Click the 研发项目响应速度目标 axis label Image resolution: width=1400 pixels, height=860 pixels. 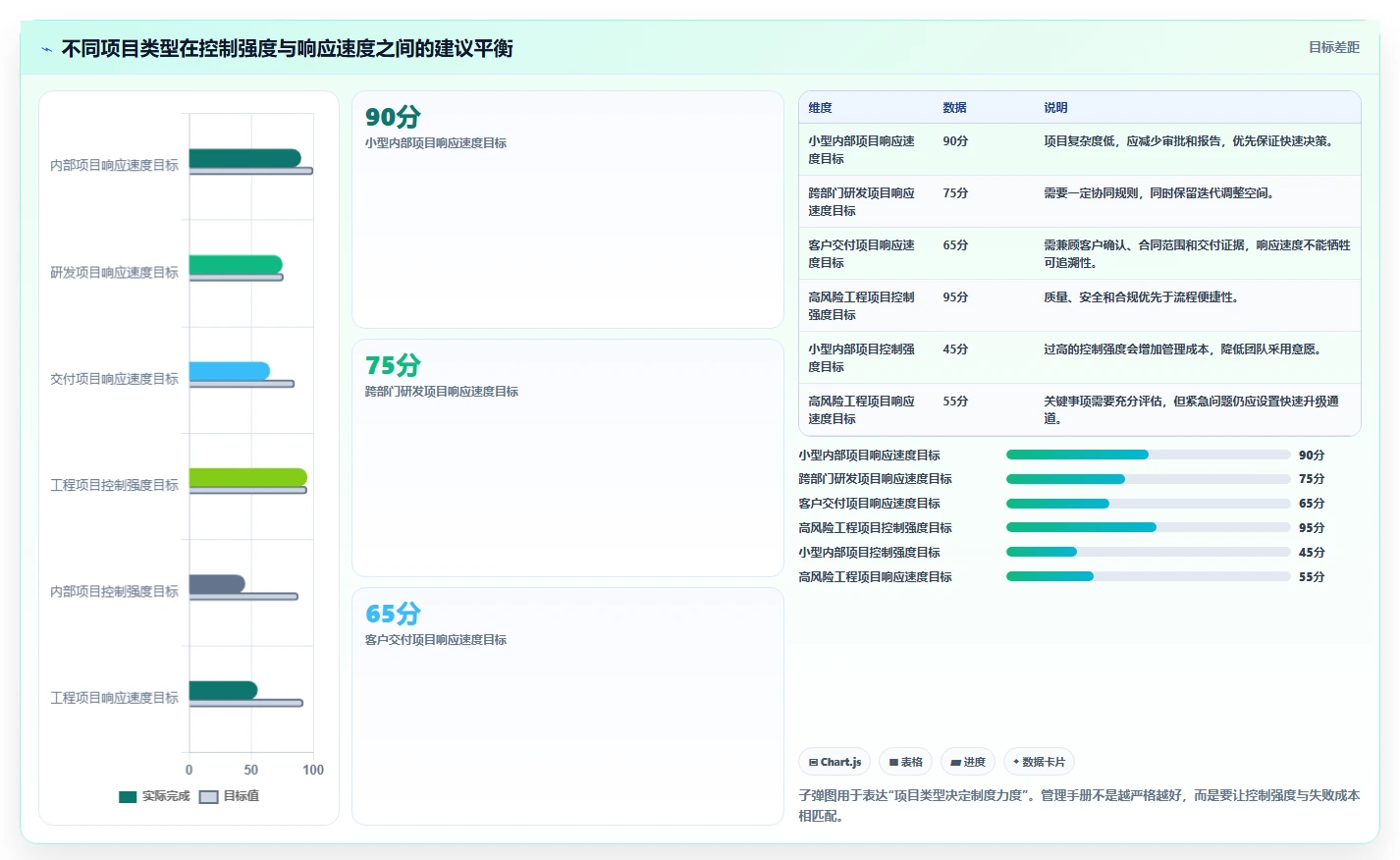(114, 273)
